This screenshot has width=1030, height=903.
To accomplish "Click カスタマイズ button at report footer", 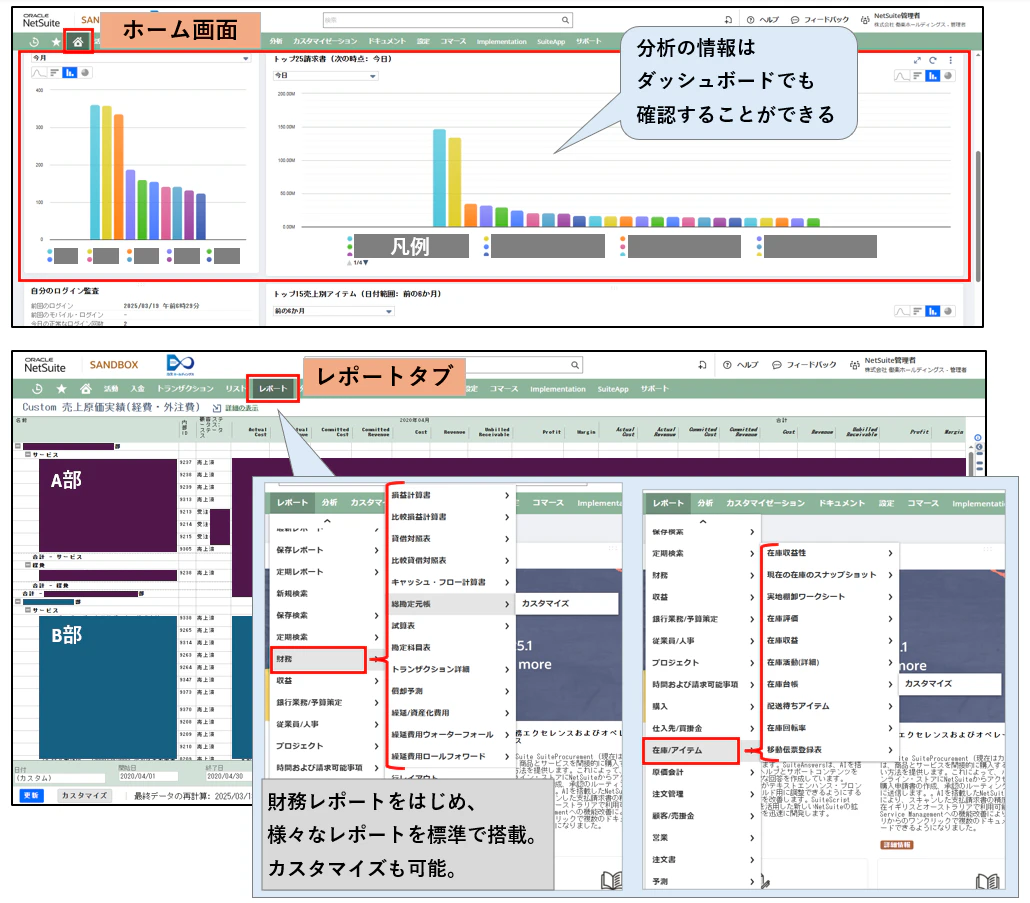I will (84, 795).
